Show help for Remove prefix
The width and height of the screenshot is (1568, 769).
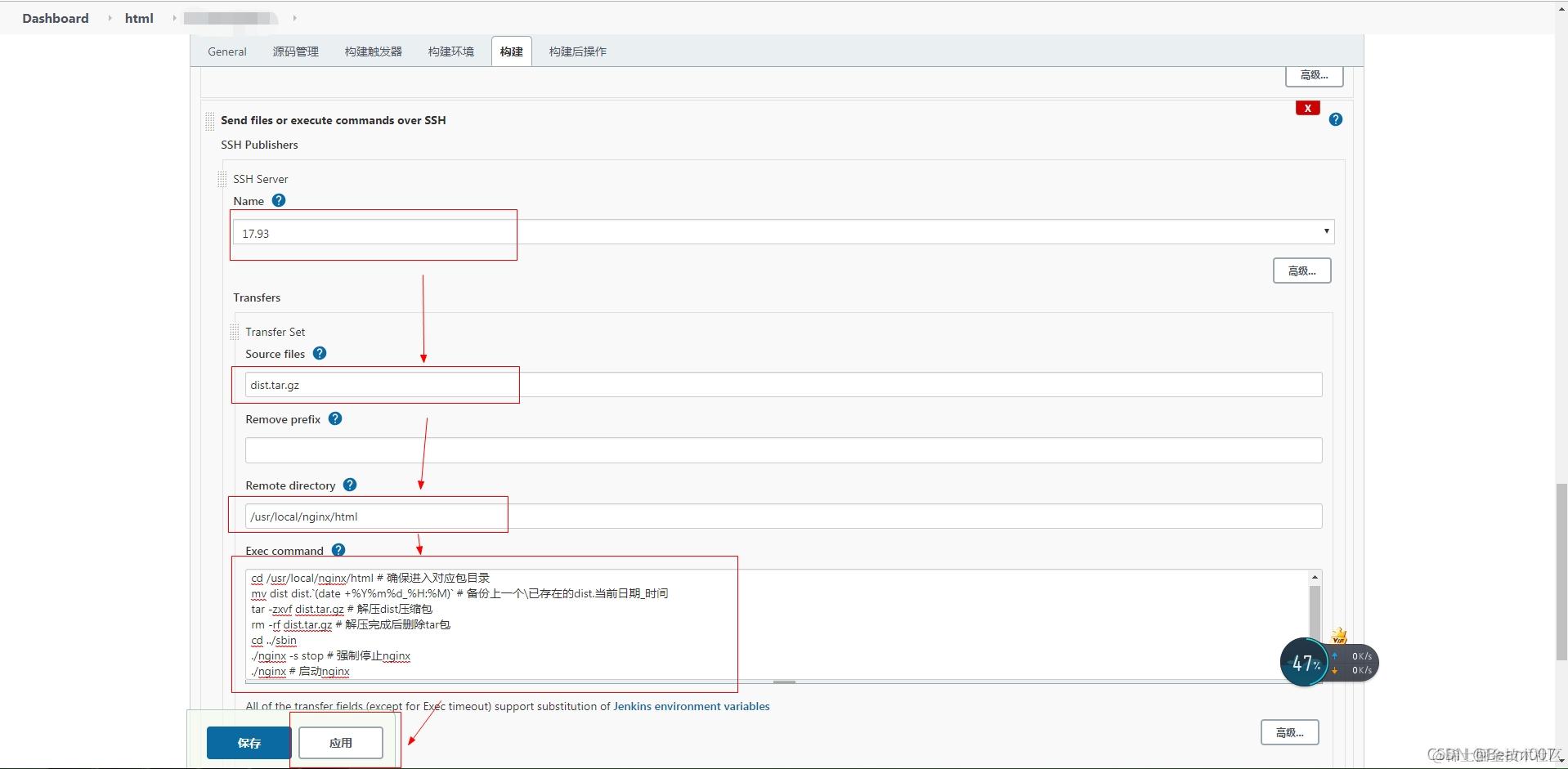point(335,418)
